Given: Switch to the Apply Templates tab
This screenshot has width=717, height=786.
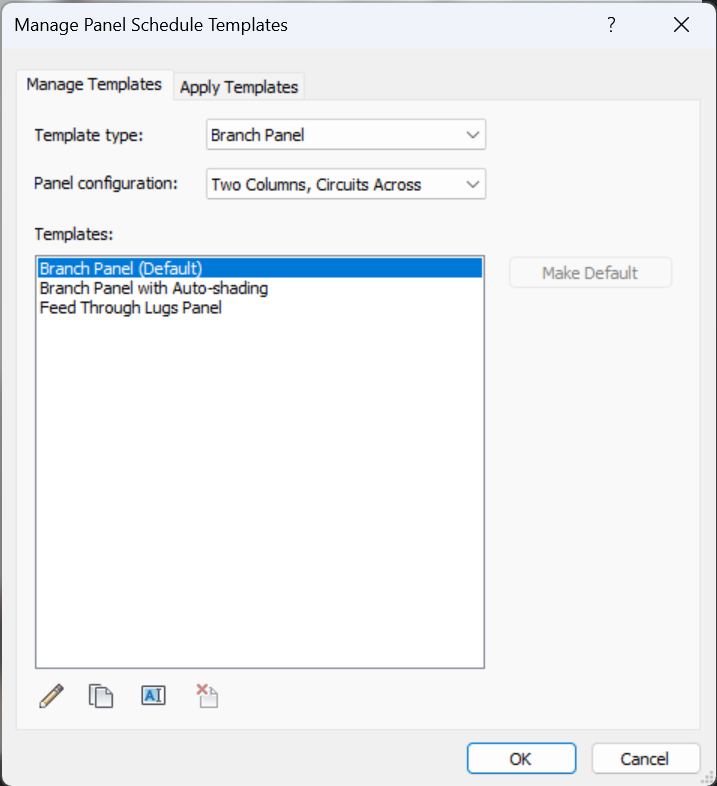Looking at the screenshot, I should [x=239, y=87].
